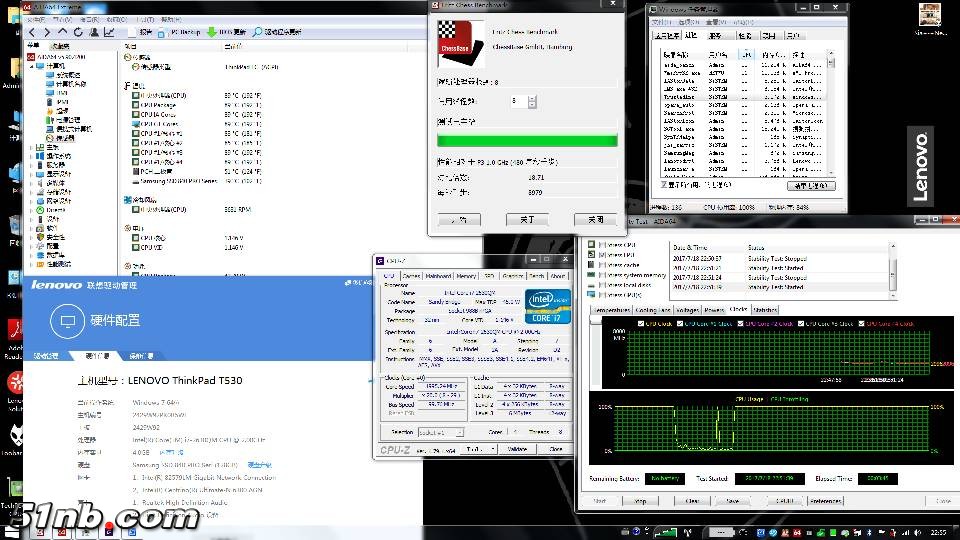Open Temperatures tab in stability test
This screenshot has width=960, height=540.
coord(611,310)
